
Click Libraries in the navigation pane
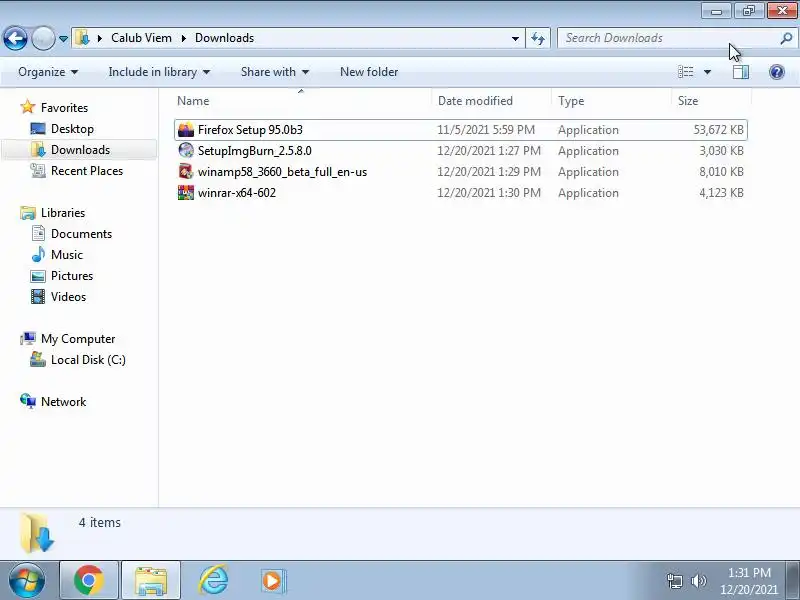pyautogui.click(x=63, y=212)
